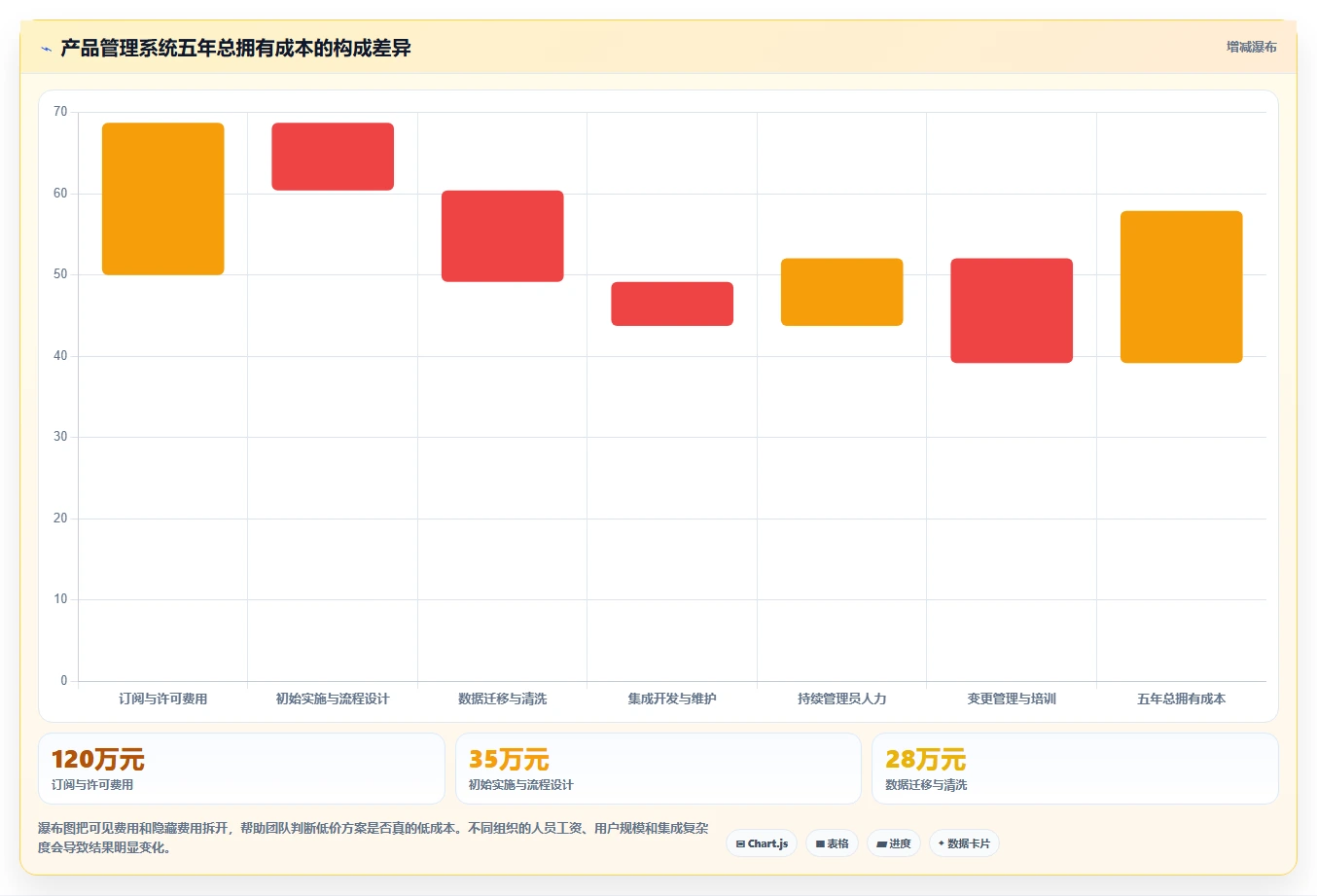The image size is (1317, 896).
Task: Click the orange 持续管理员人力 bar
Action: (842, 292)
